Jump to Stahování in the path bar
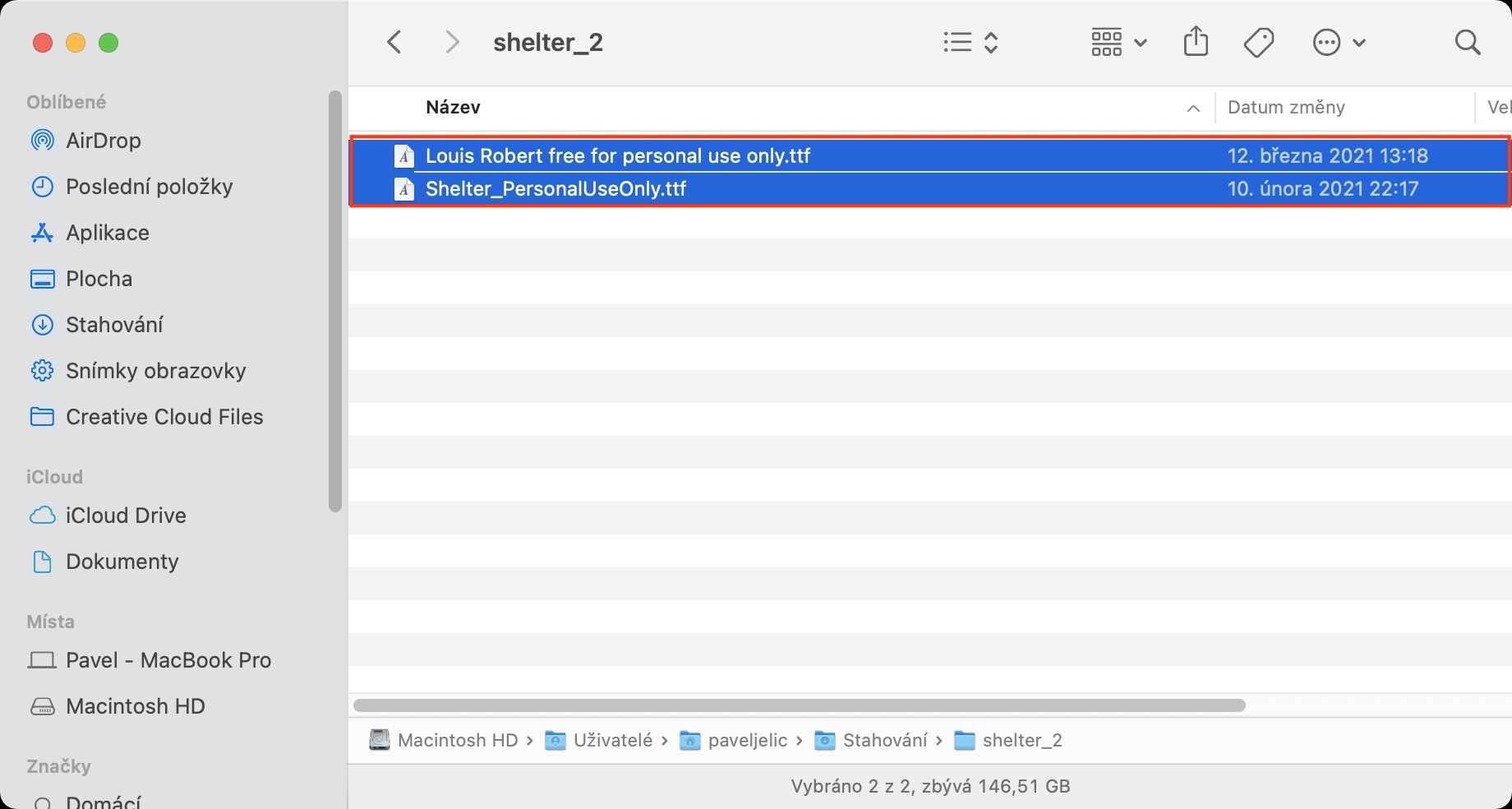Viewport: 1512px width, 809px height. (x=884, y=741)
